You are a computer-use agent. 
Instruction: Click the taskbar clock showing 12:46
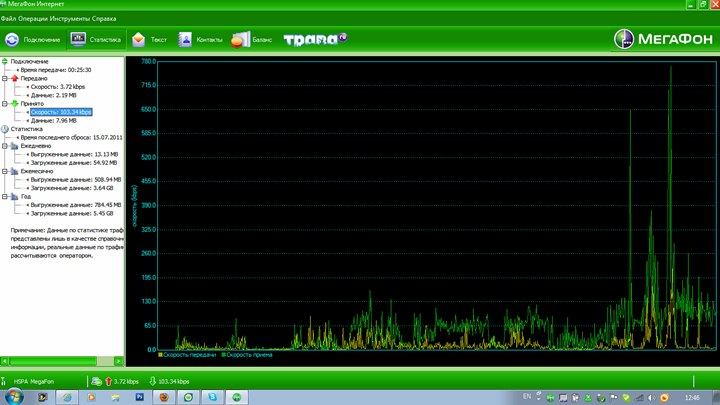pos(692,398)
